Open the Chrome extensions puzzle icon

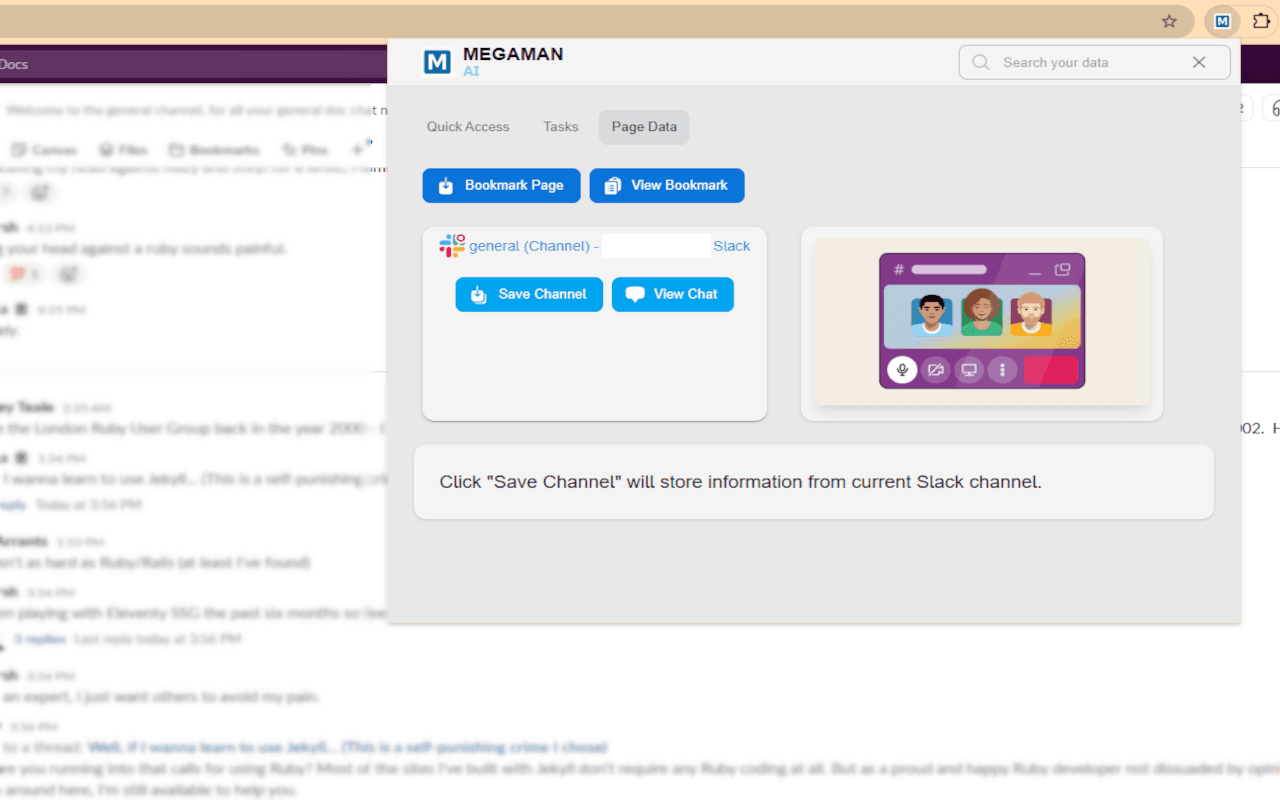[x=1261, y=21]
